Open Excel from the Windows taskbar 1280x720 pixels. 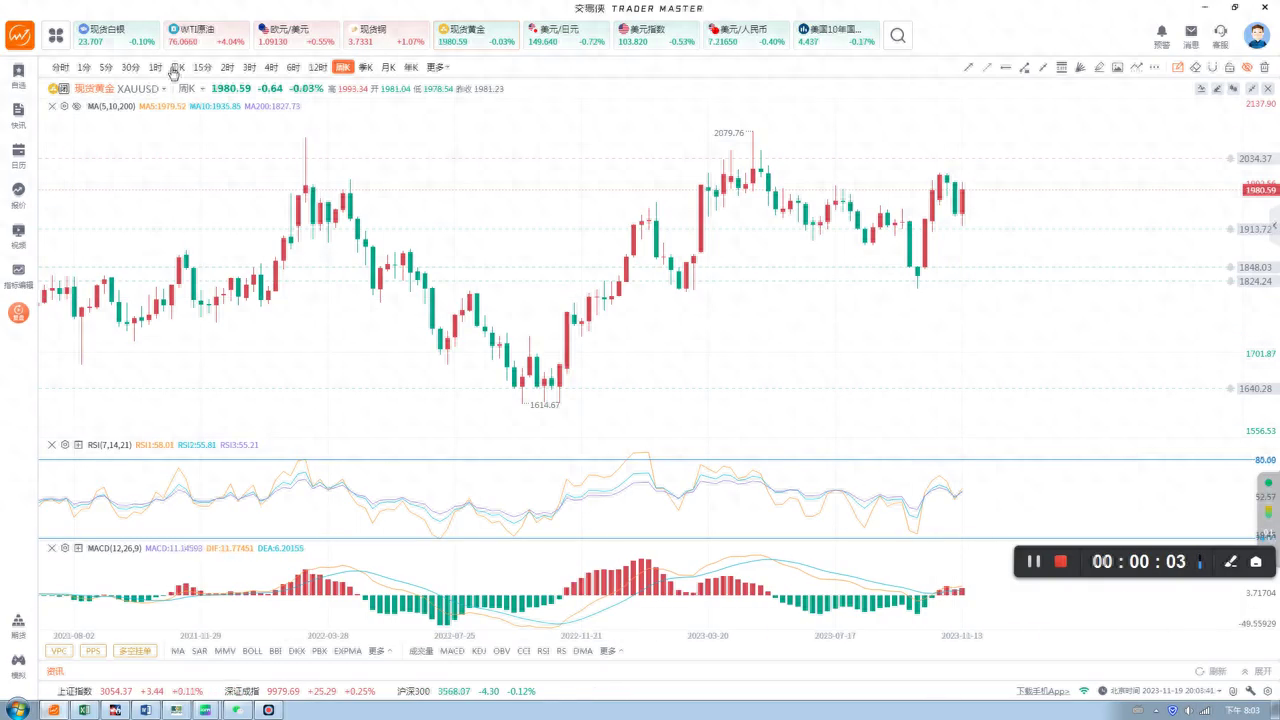85,710
